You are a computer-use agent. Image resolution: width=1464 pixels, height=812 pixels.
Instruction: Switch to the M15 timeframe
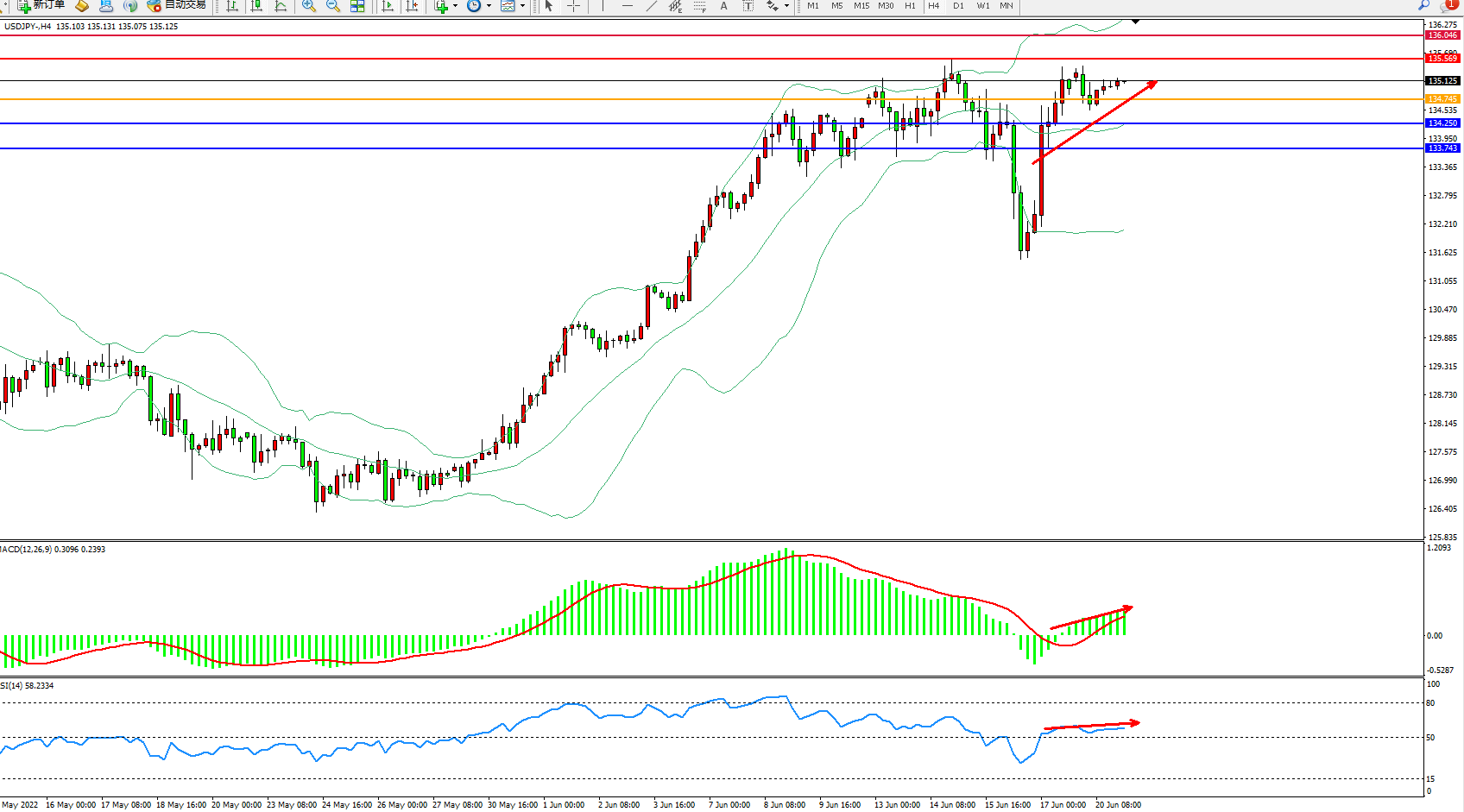(x=861, y=6)
